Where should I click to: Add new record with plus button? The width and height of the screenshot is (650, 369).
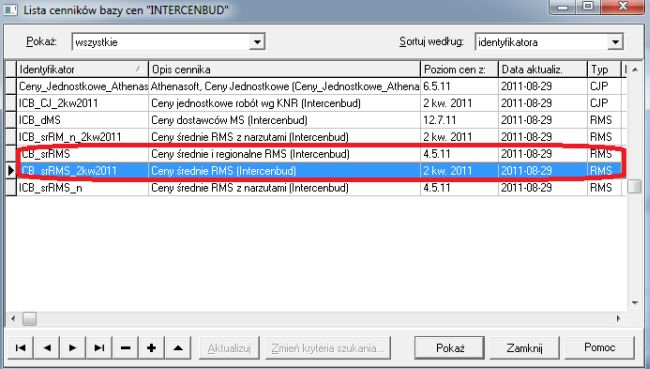pyautogui.click(x=151, y=347)
